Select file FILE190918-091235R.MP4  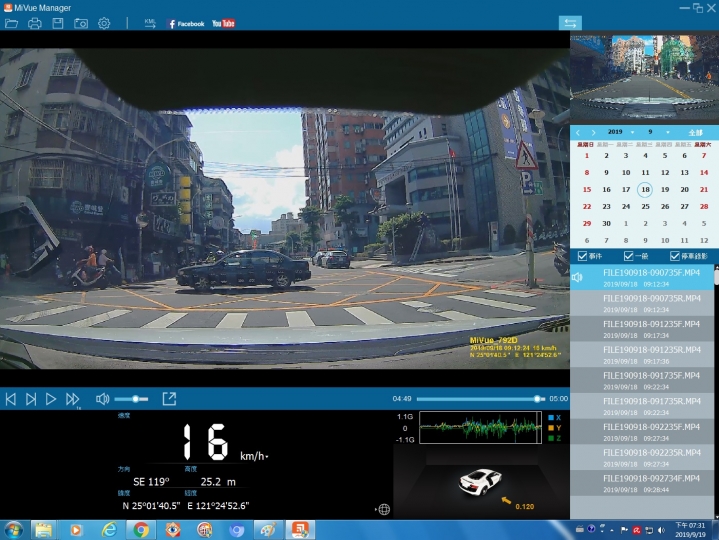[x=642, y=354]
